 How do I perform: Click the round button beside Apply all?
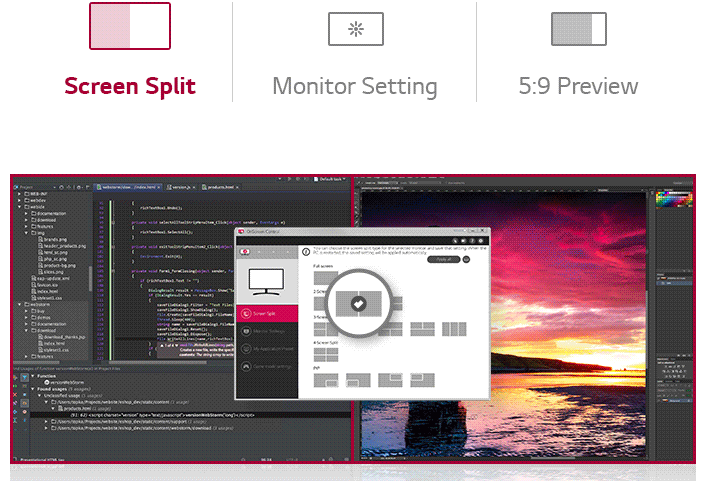coord(466,260)
